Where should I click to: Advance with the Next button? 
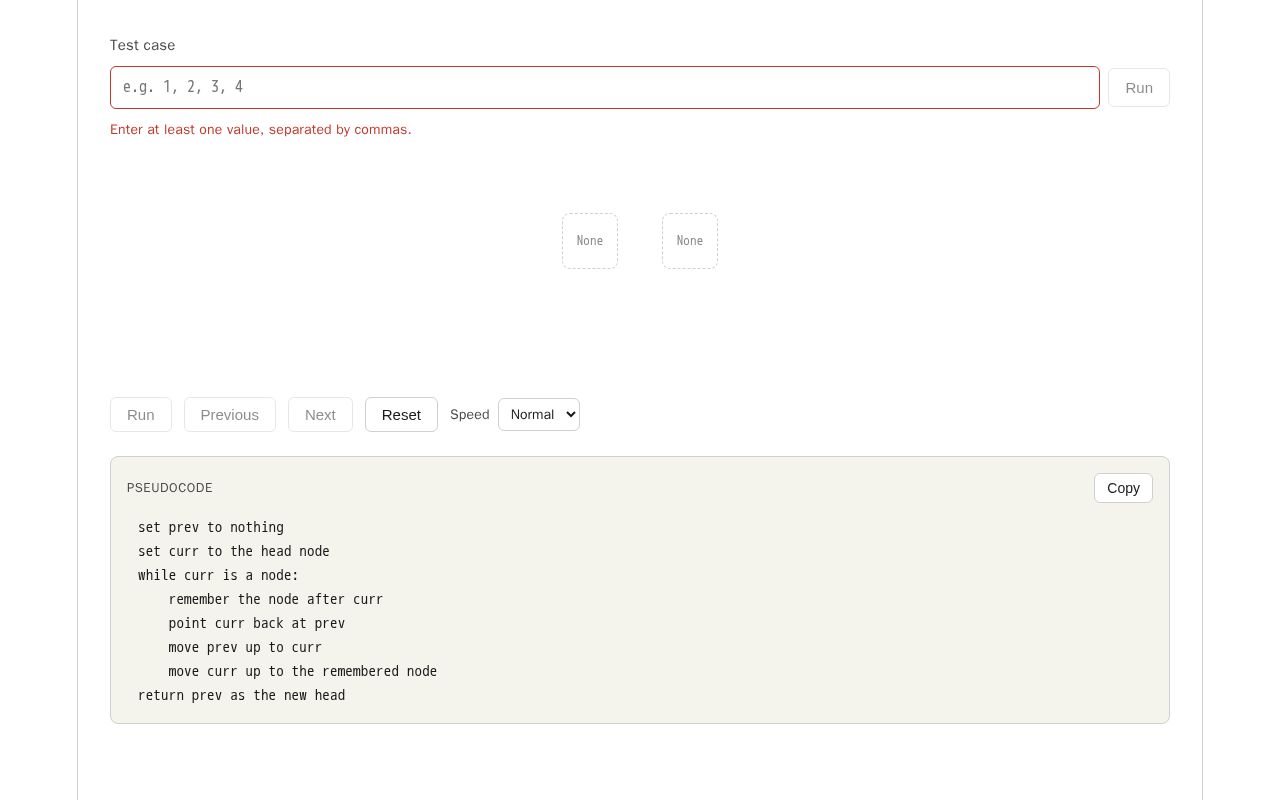click(320, 414)
